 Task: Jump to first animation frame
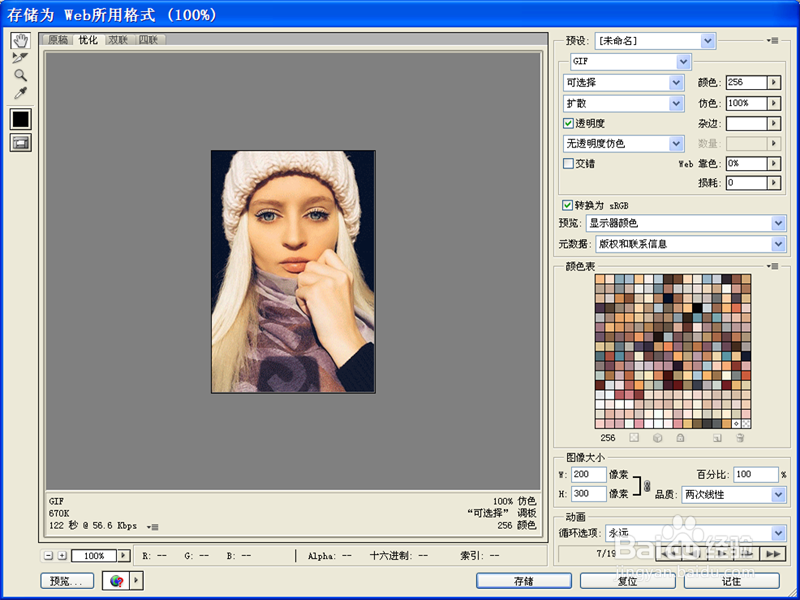coord(668,554)
